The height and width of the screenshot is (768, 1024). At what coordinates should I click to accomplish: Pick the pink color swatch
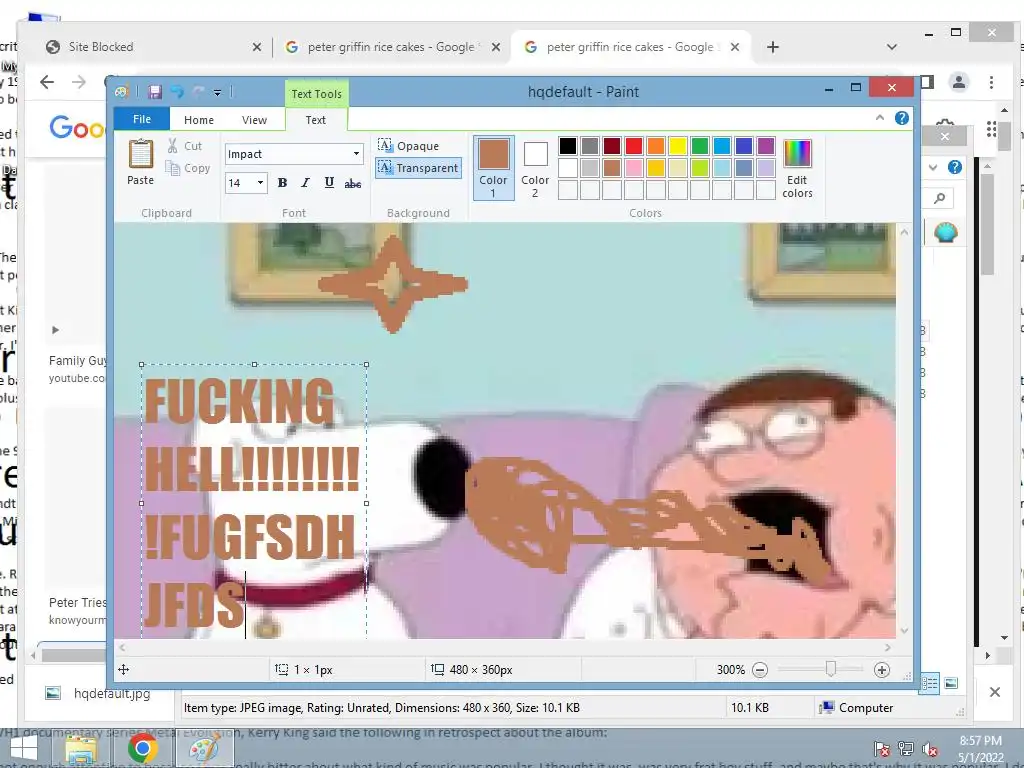point(634,168)
